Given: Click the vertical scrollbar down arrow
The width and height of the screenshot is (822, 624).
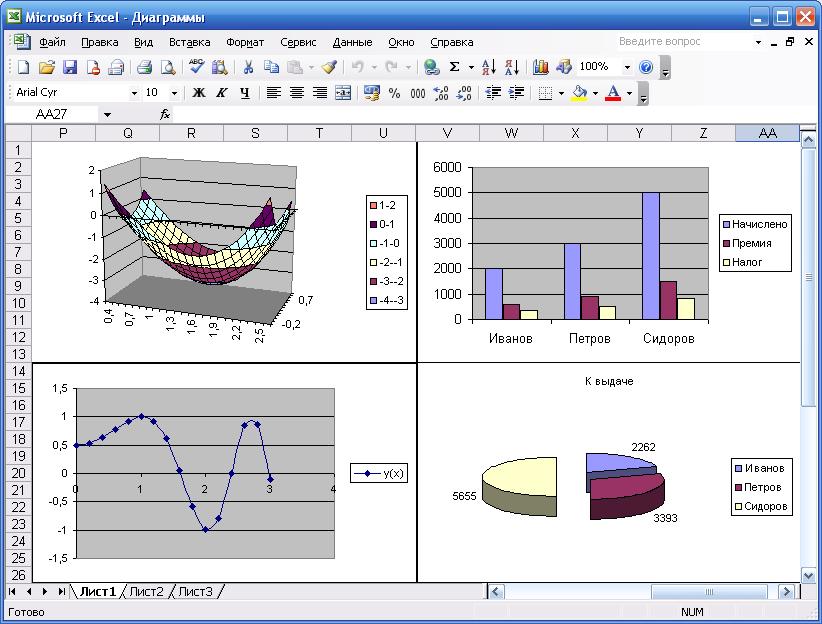Looking at the screenshot, I should click(x=808, y=575).
